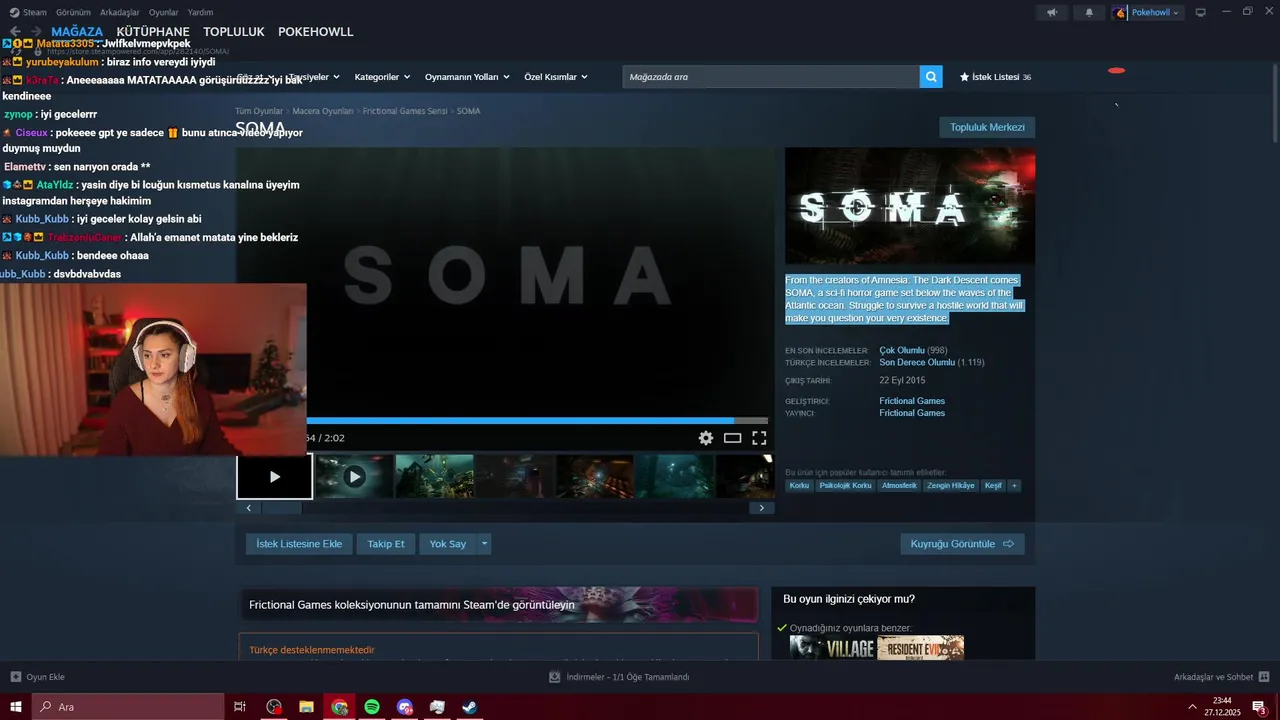Image resolution: width=1280 pixels, height=720 pixels.
Task: Click Frictional Games Serisi breadcrumb
Action: coord(405,111)
